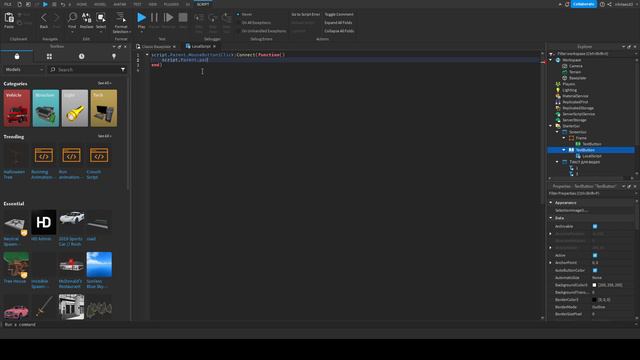Select Workspace in Explorer
Screen dimensions: 640x360
click(571, 60)
